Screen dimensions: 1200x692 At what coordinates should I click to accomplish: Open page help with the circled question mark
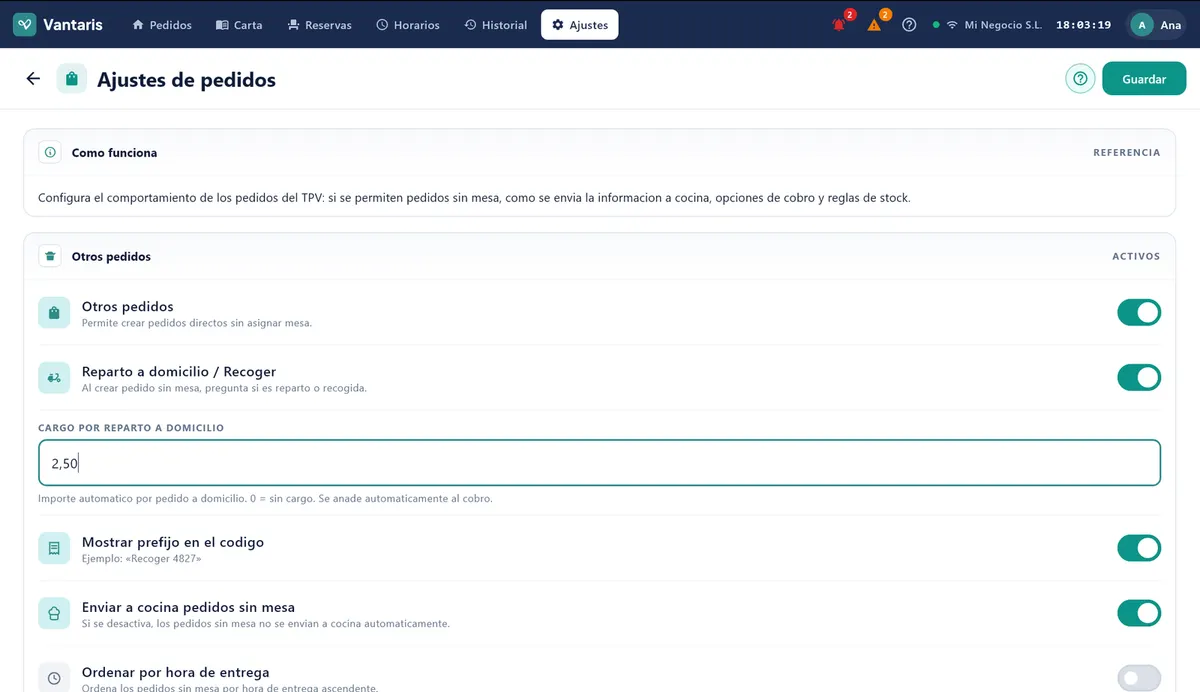[1080, 79]
